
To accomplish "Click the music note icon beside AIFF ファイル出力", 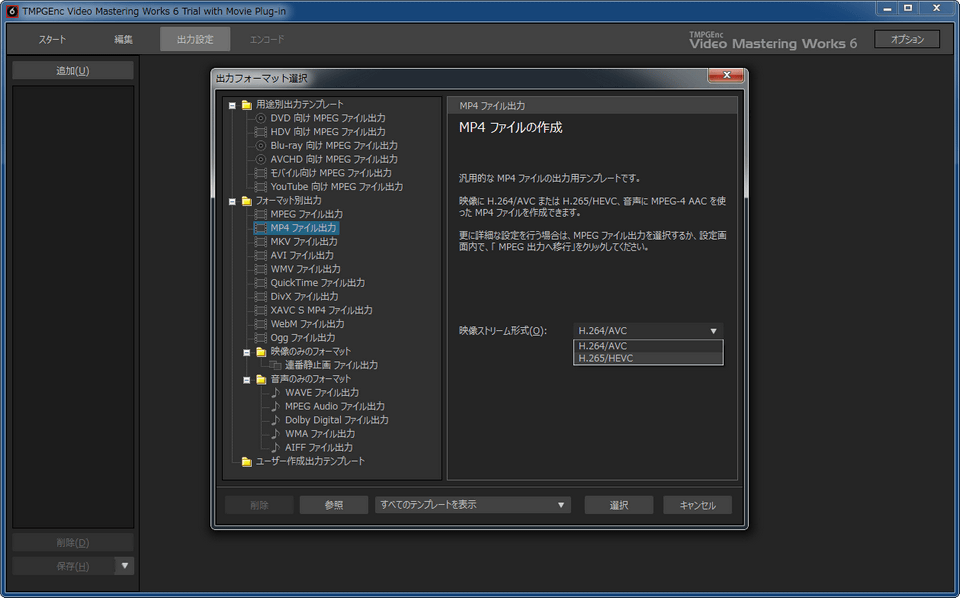I will [x=276, y=447].
